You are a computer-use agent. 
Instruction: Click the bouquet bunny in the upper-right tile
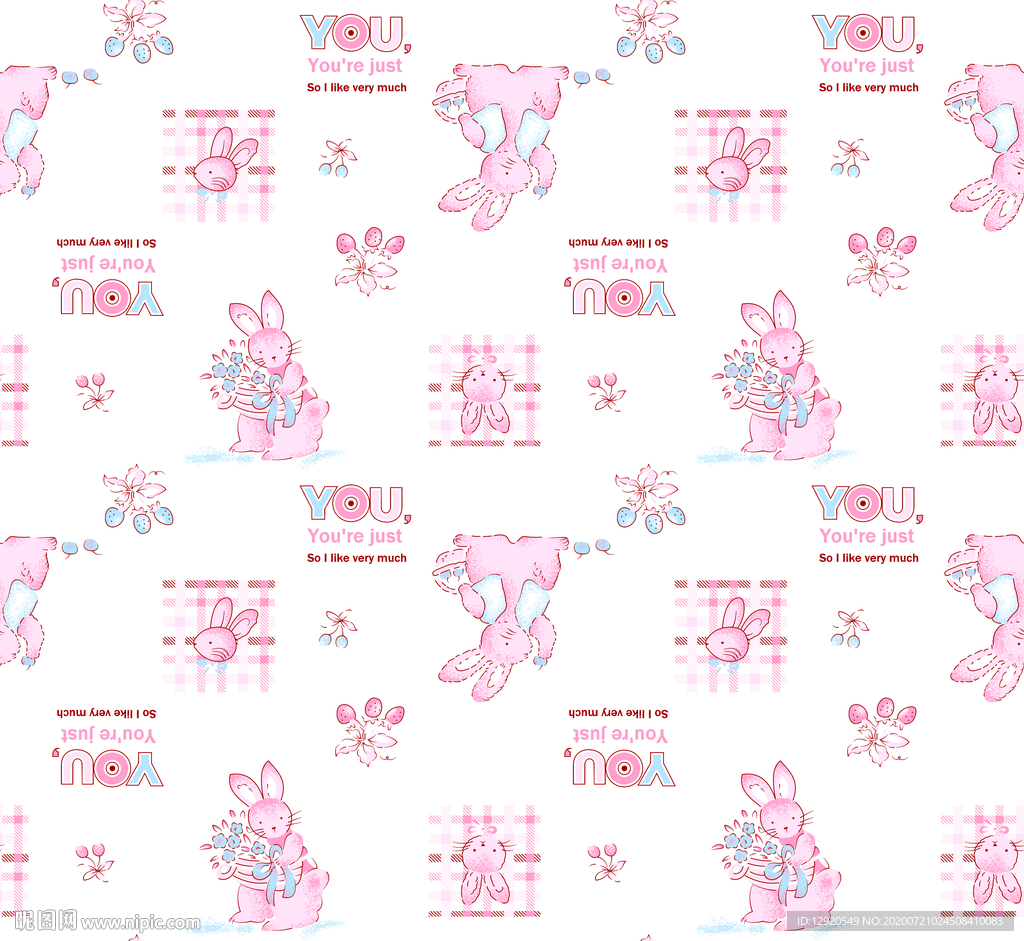780,380
